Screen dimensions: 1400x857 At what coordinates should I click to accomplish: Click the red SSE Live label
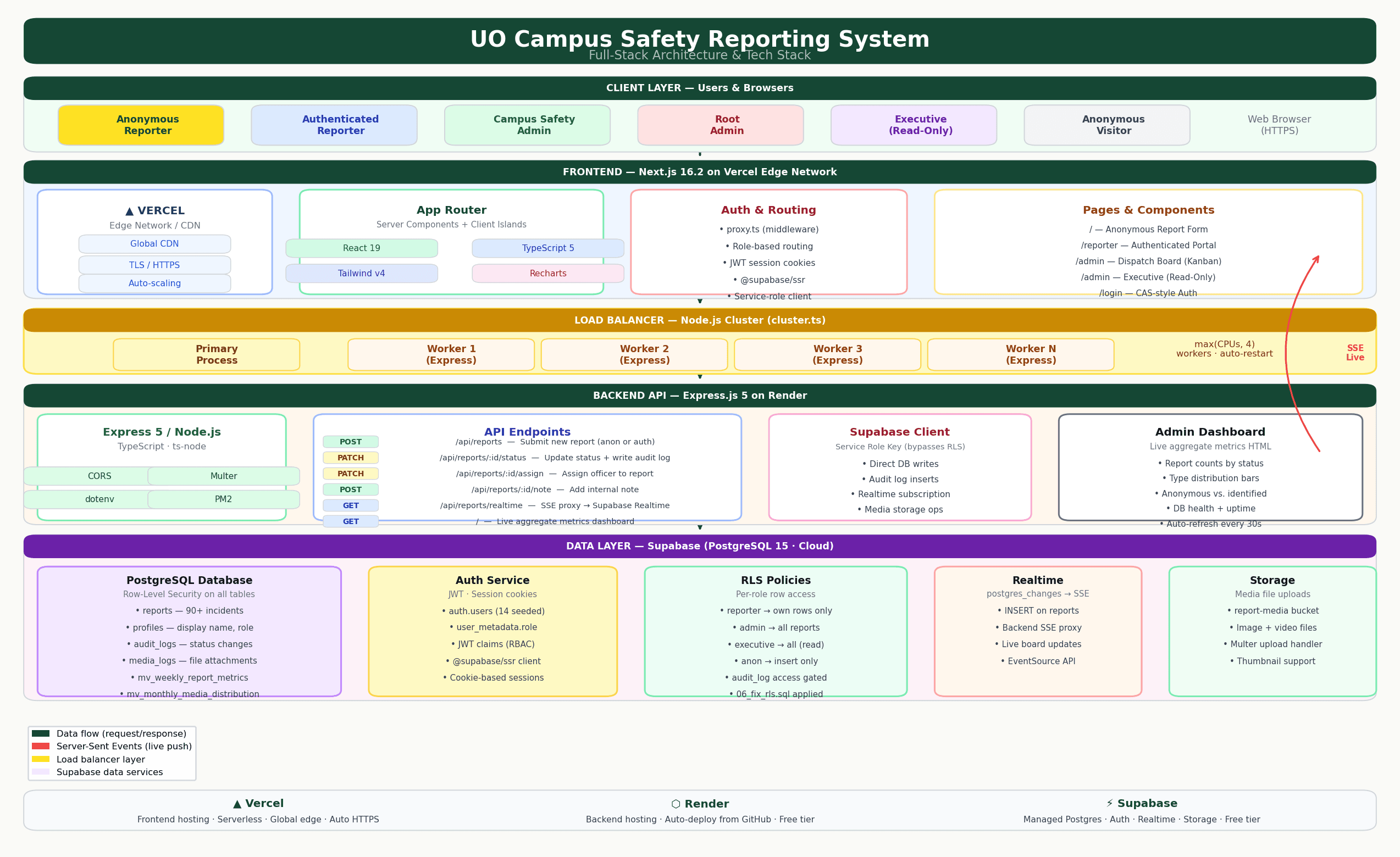pyautogui.click(x=1354, y=353)
